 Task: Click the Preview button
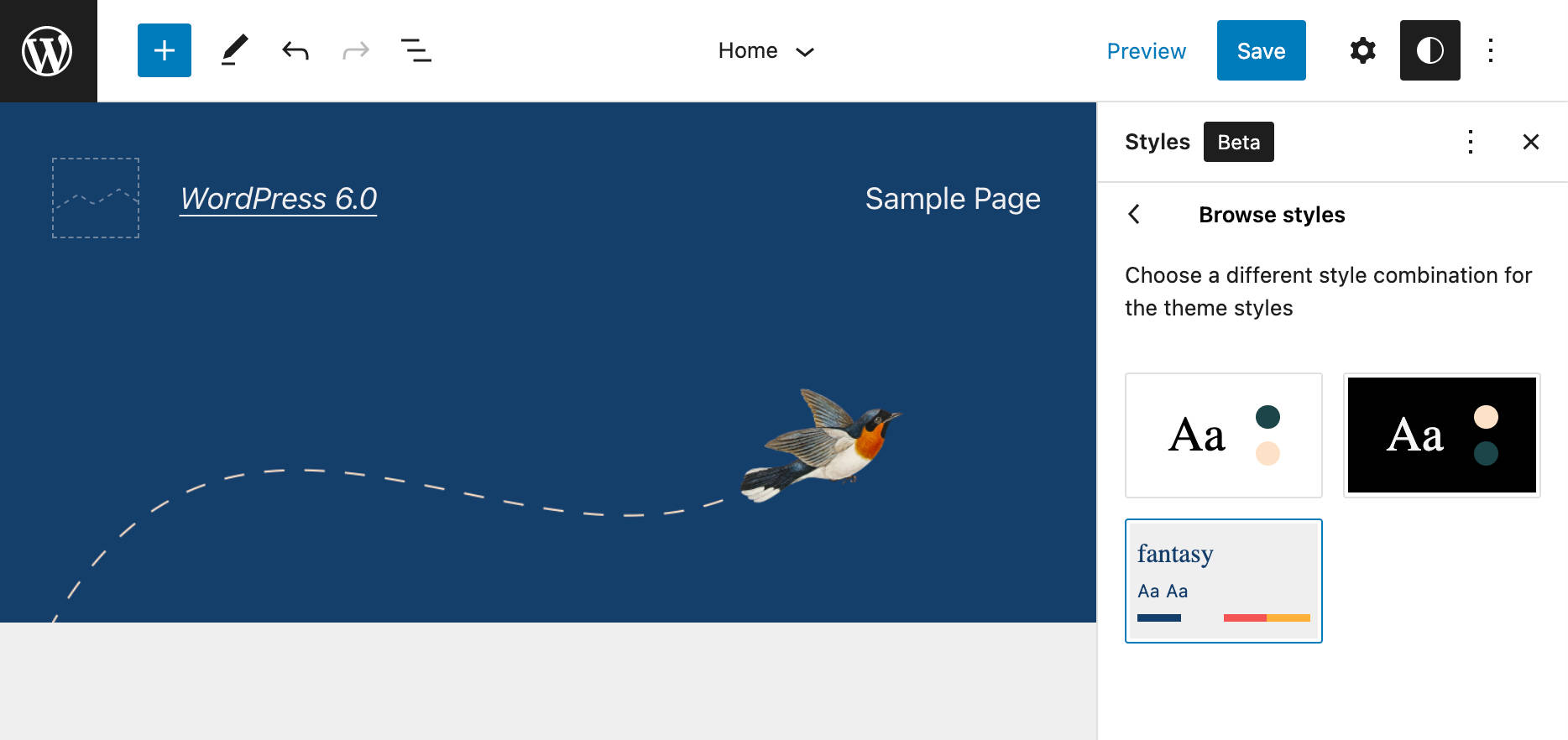click(1147, 50)
